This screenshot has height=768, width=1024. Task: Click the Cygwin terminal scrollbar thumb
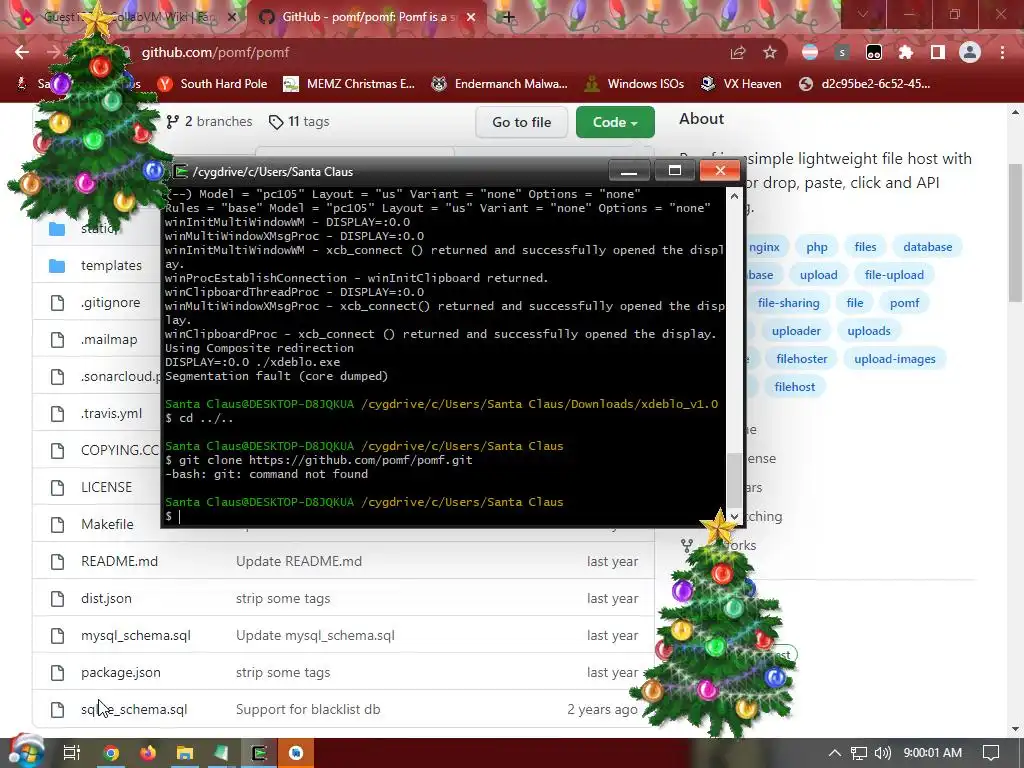[x=735, y=480]
